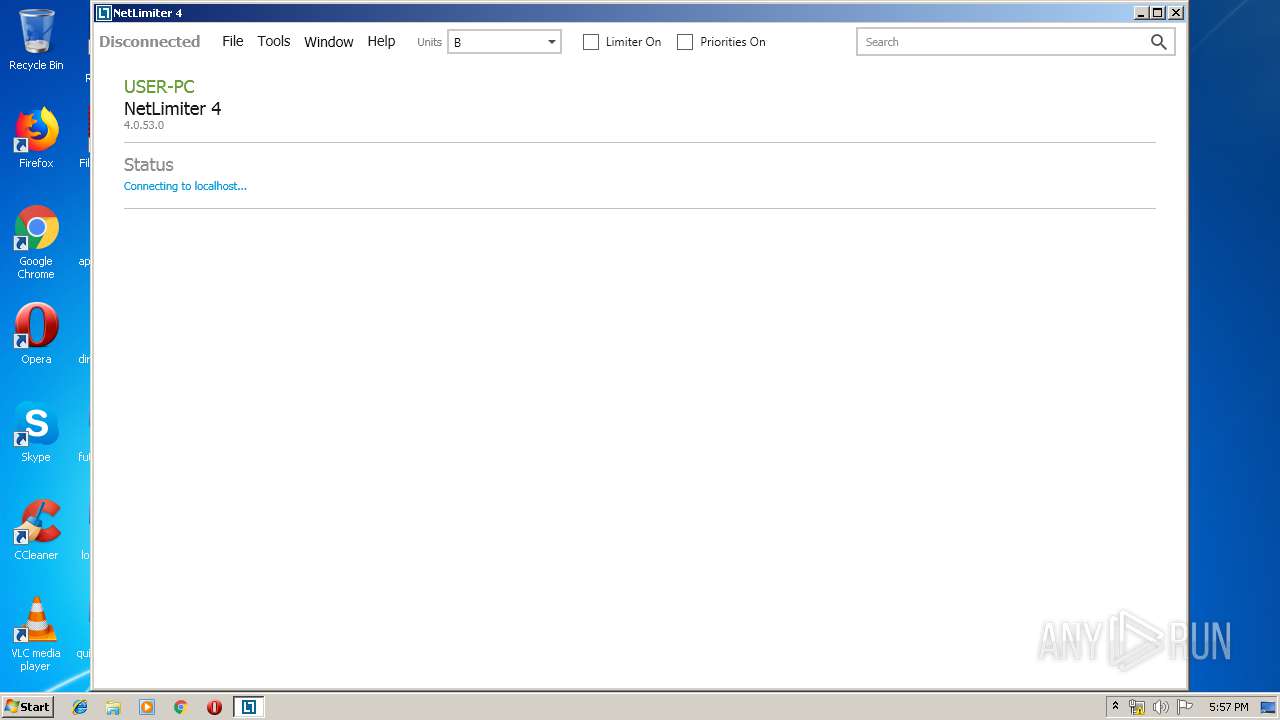Viewport: 1280px width, 720px height.
Task: Open the Windows Start menu
Action: tap(27, 706)
